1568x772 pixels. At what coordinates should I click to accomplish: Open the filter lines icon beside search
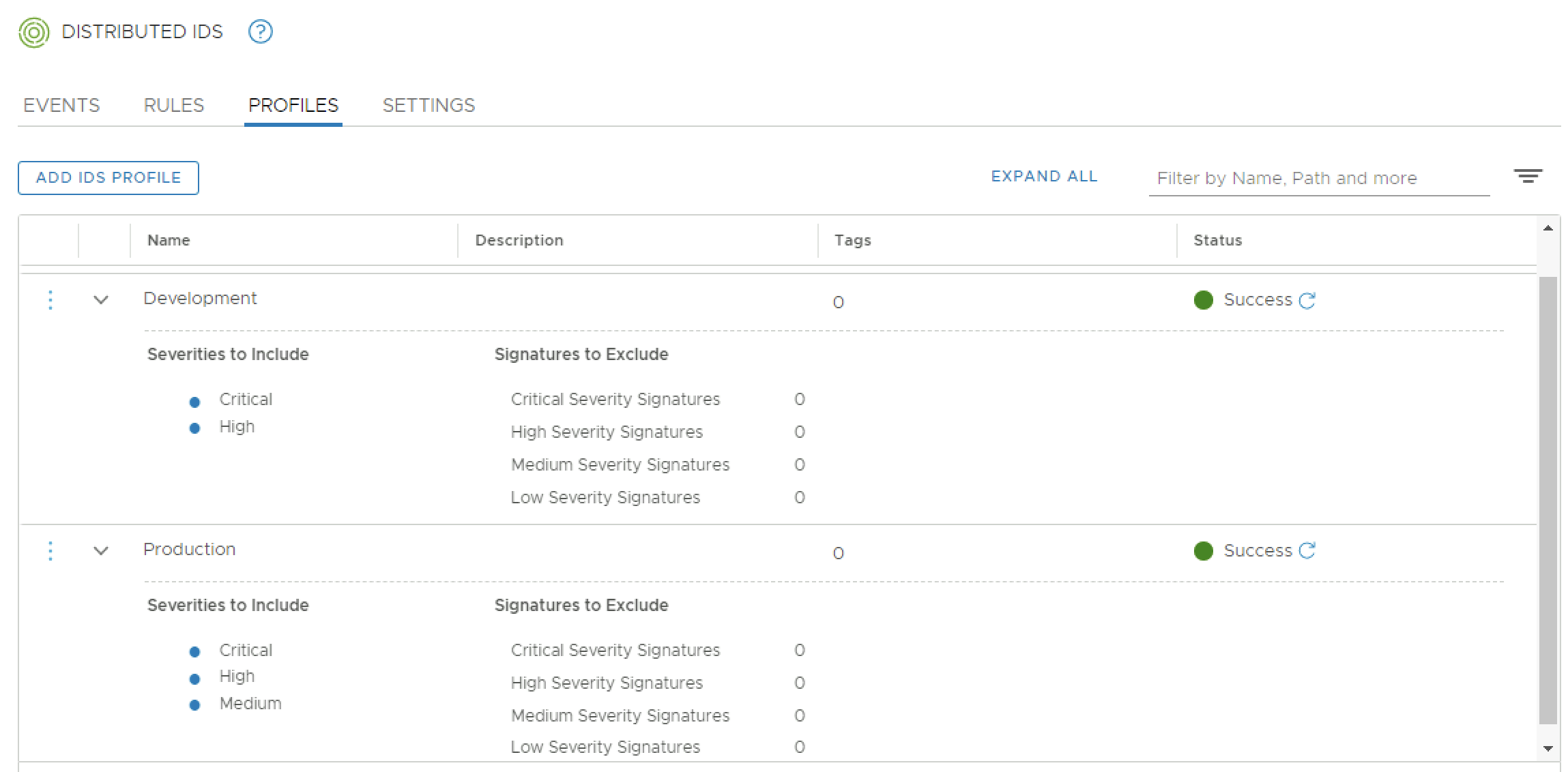click(1528, 177)
